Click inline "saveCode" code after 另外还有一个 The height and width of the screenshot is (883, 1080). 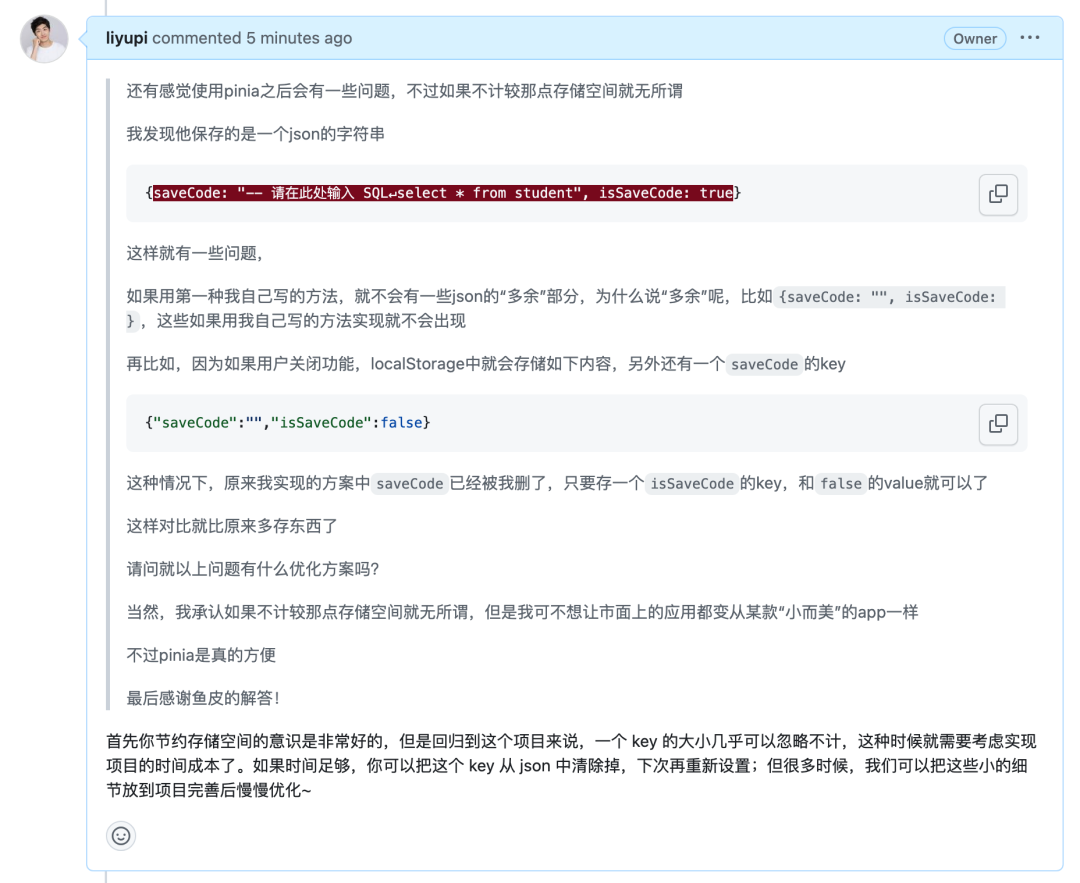pyautogui.click(x=764, y=364)
